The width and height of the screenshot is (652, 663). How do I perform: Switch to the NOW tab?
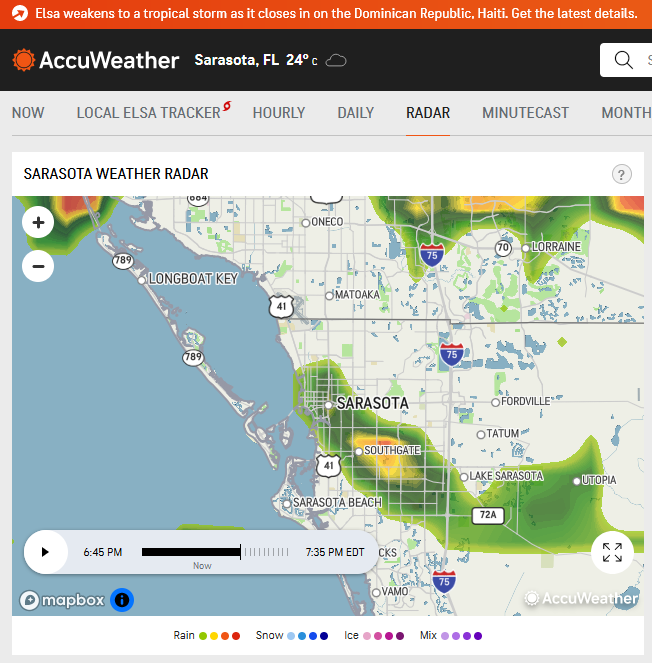click(x=28, y=113)
